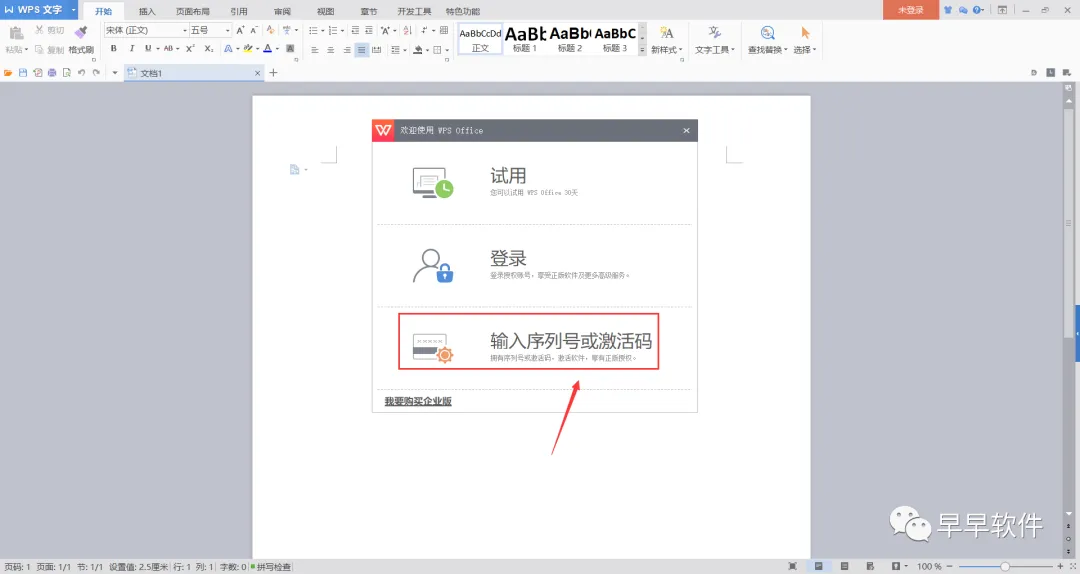Viewport: 1080px width, 574px height.
Task: Switch to the 开发工具 ribbon tab
Action: [414, 11]
